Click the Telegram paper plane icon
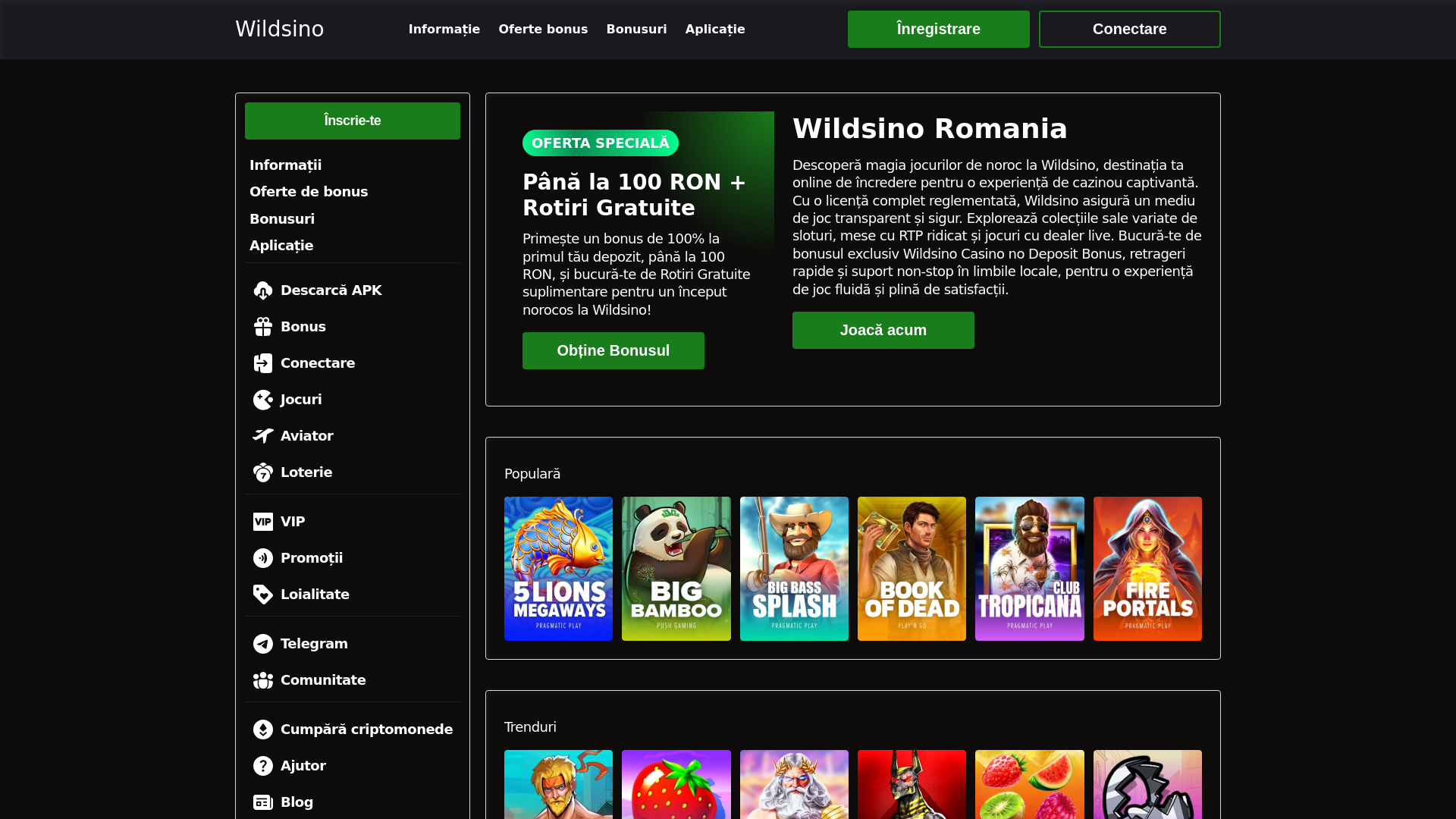This screenshot has width=1456, height=819. (x=263, y=644)
